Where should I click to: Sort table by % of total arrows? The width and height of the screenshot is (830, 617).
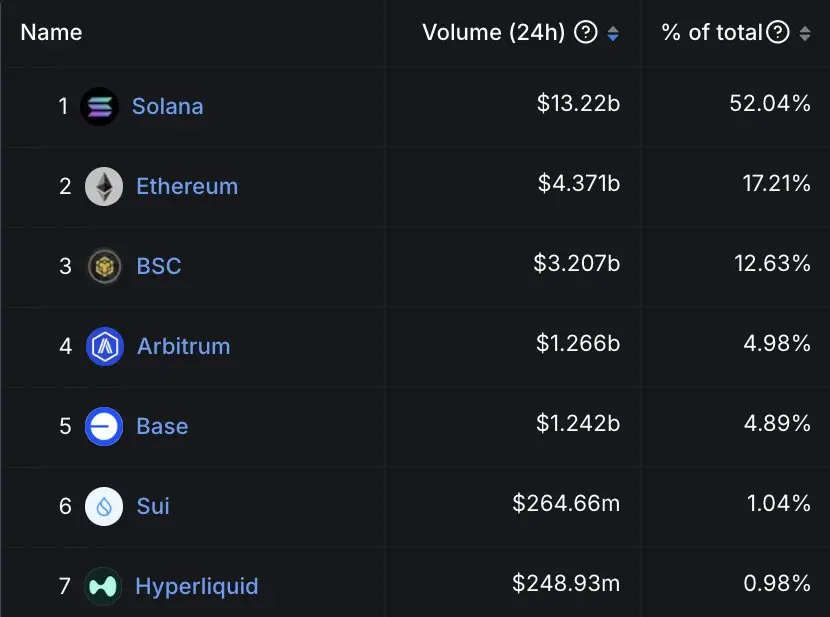(805, 34)
